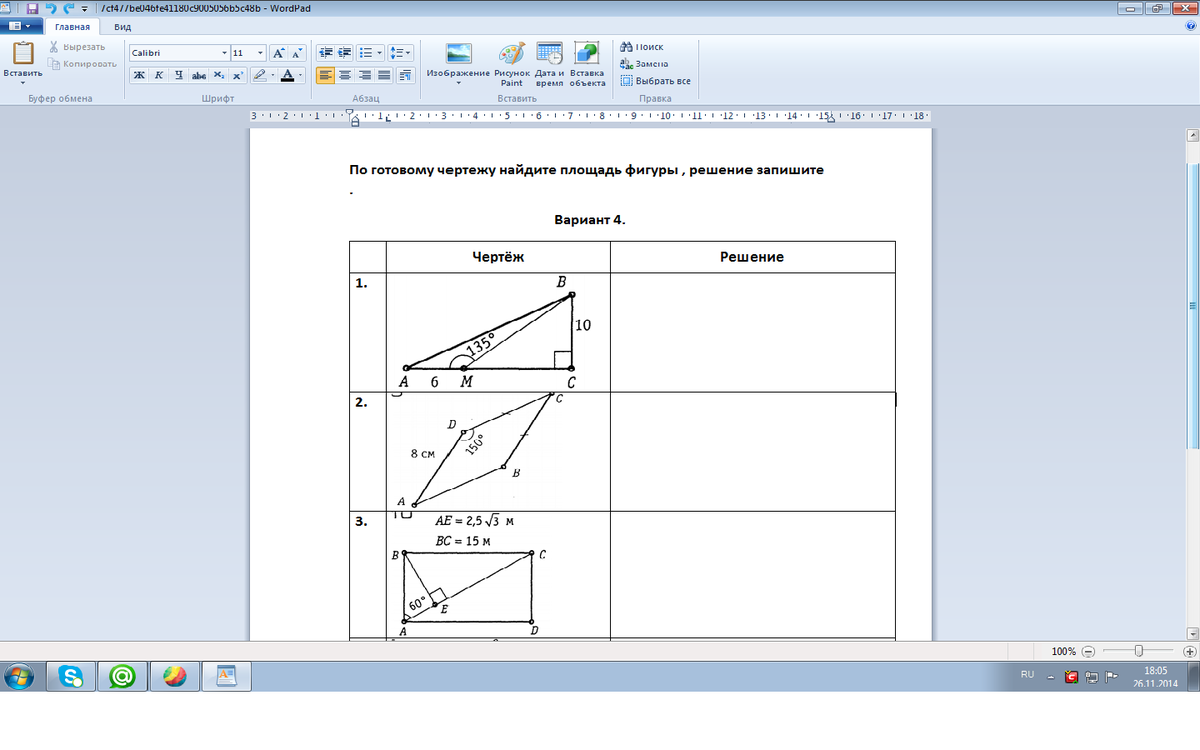This screenshot has width=1200, height=750.
Task: Toggle italic (К) formatting
Action: [158, 75]
